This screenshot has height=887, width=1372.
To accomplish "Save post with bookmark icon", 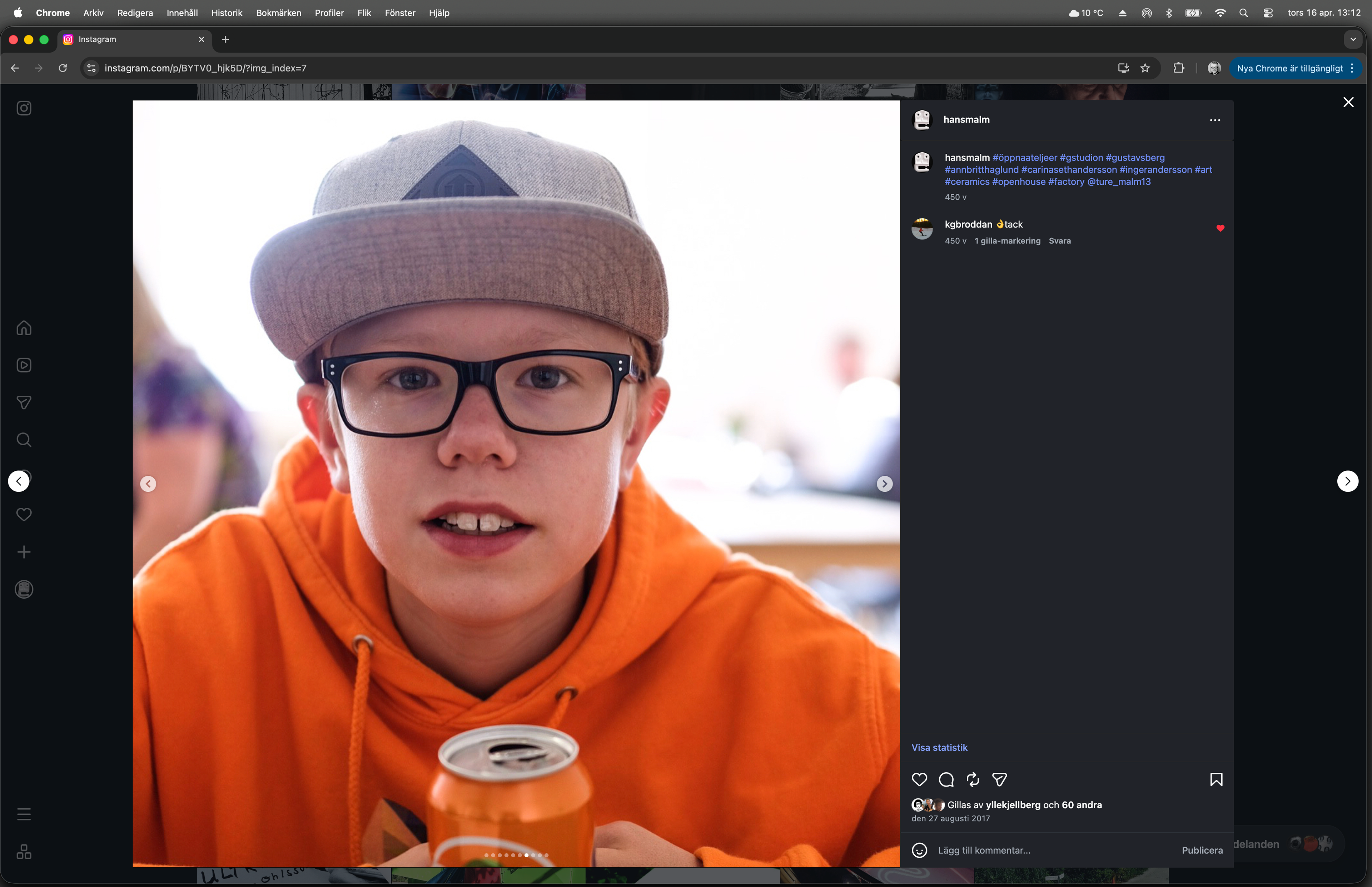I will tap(1216, 779).
